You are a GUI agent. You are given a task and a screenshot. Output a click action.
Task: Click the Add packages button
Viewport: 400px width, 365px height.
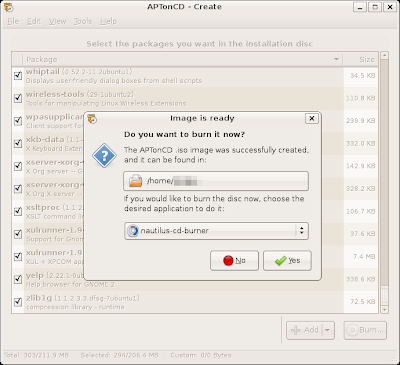tap(305, 330)
